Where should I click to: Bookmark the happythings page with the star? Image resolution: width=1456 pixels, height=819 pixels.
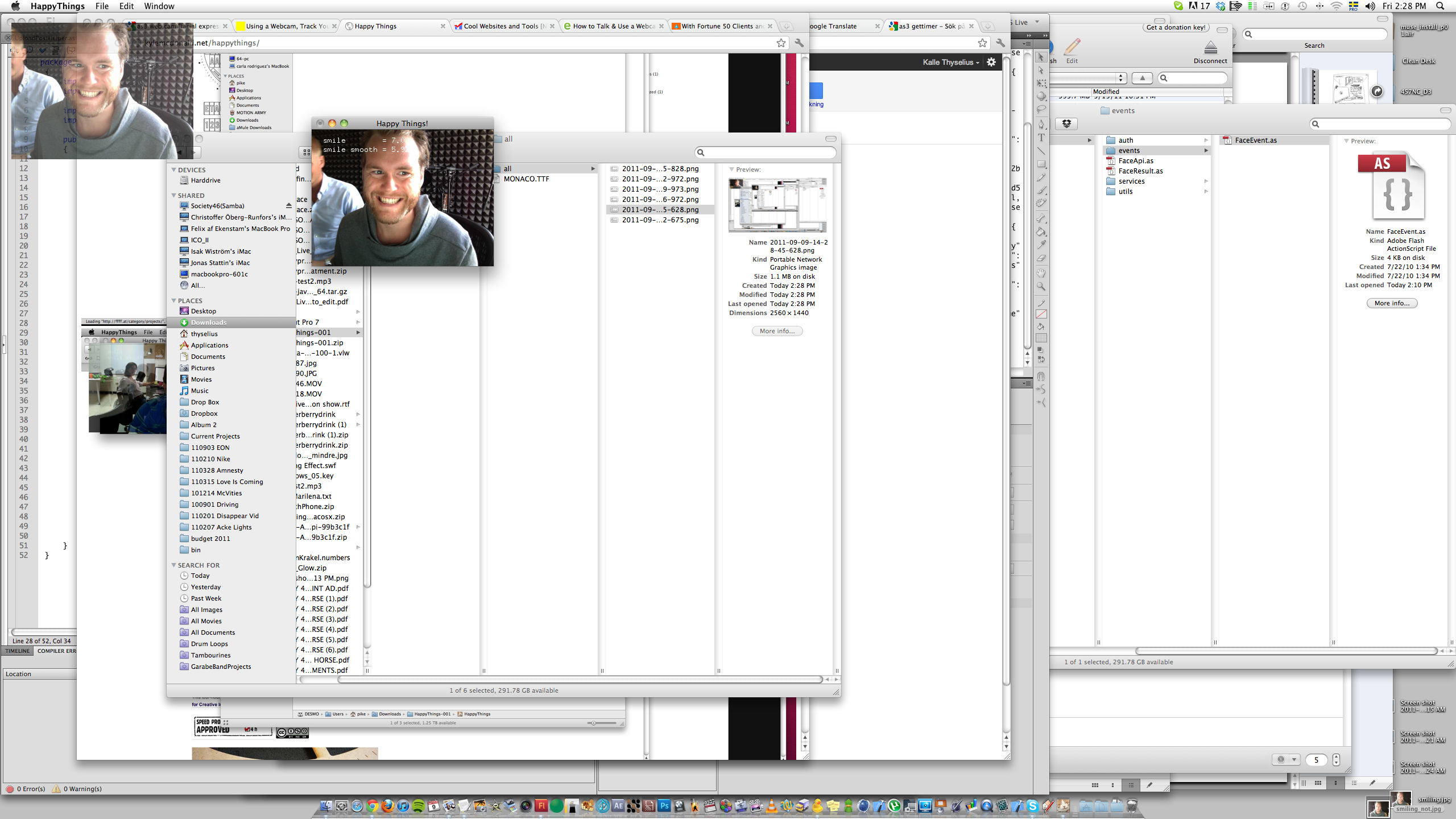tap(781, 43)
